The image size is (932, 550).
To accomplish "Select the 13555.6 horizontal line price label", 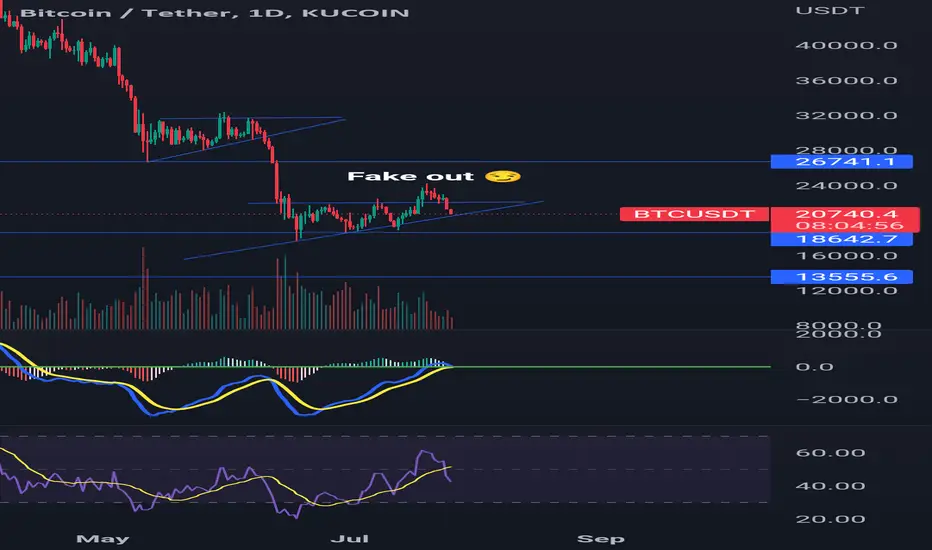I will (x=841, y=277).
